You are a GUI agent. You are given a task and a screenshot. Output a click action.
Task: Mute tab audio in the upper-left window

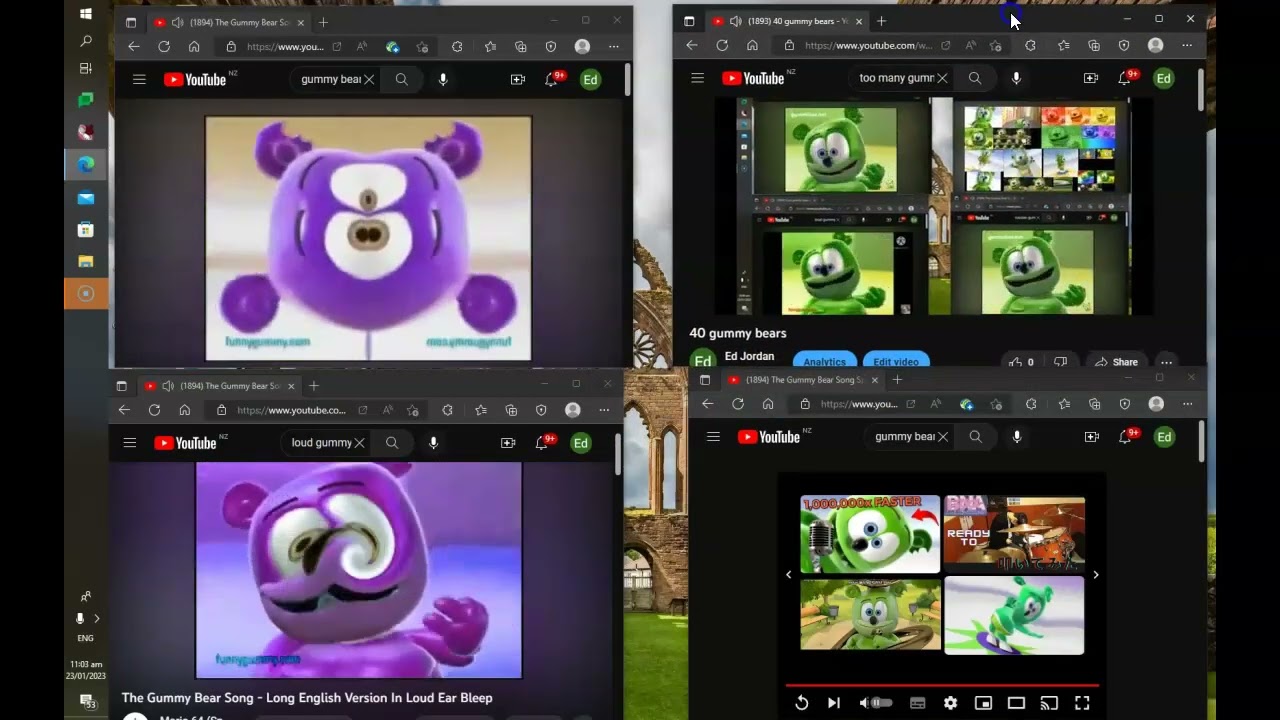(x=177, y=22)
